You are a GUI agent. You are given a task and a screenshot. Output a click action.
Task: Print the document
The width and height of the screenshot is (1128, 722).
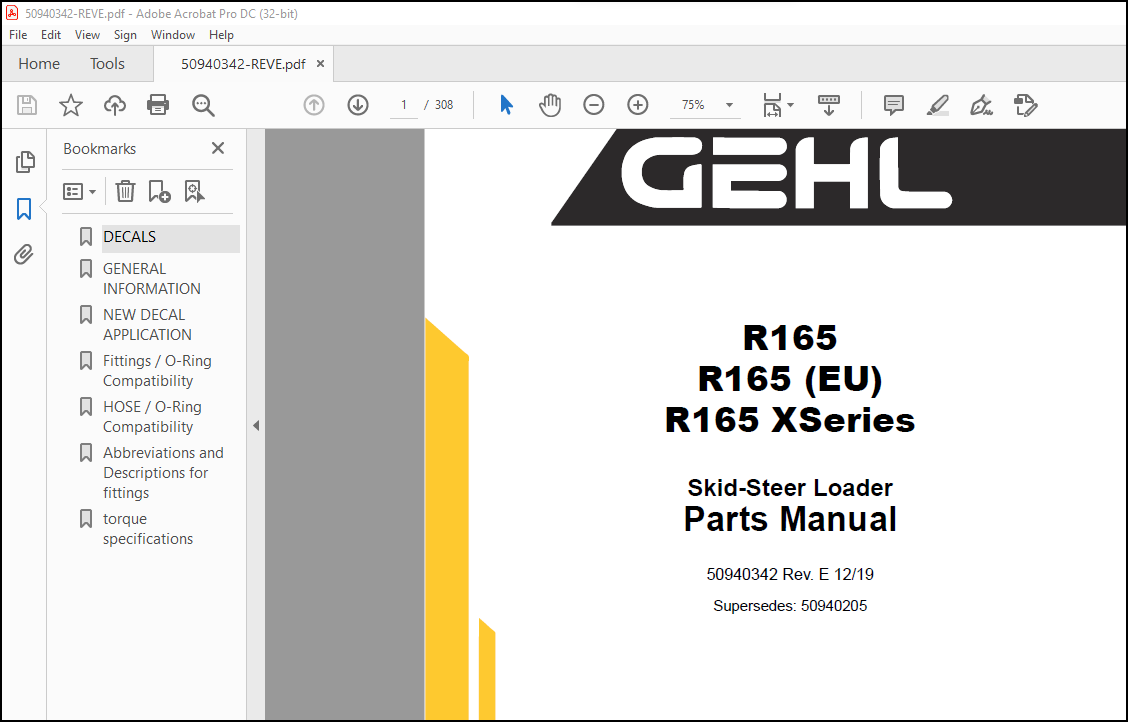158,105
